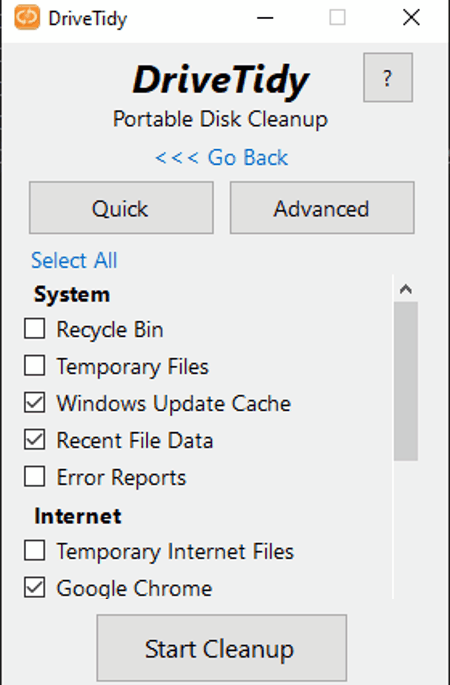The image size is (450, 685).
Task: Disable the Recent File Data checkbox
Action: tap(35, 439)
